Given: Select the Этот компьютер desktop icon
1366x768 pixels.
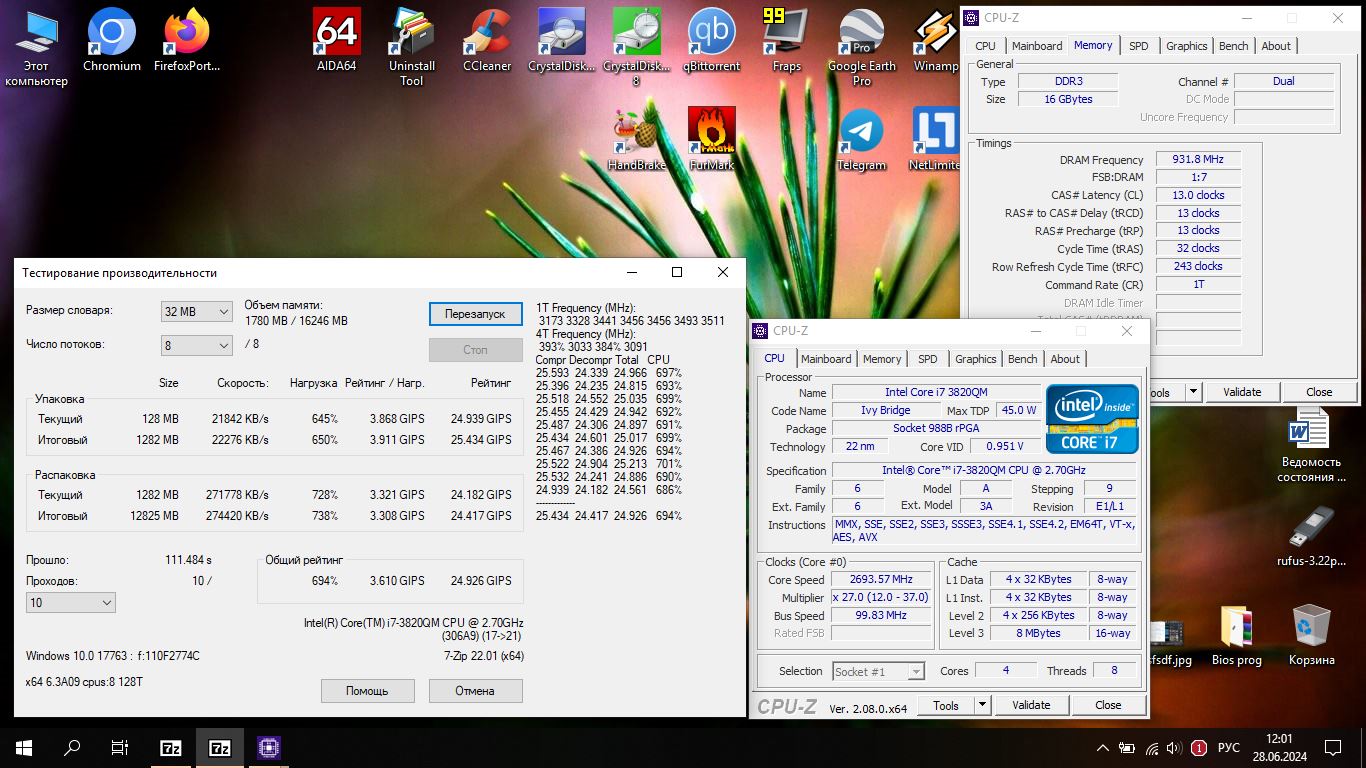Looking at the screenshot, I should 37,47.
